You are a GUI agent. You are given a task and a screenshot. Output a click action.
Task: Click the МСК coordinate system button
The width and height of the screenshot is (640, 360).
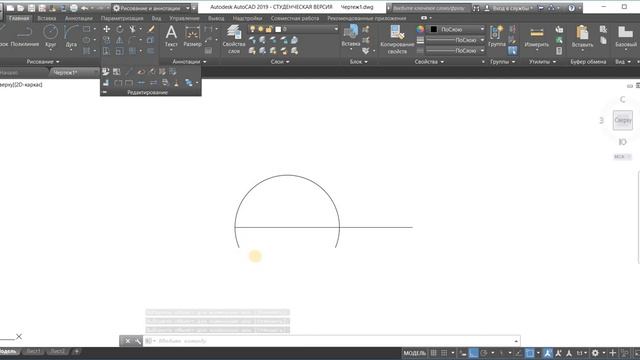click(622, 157)
